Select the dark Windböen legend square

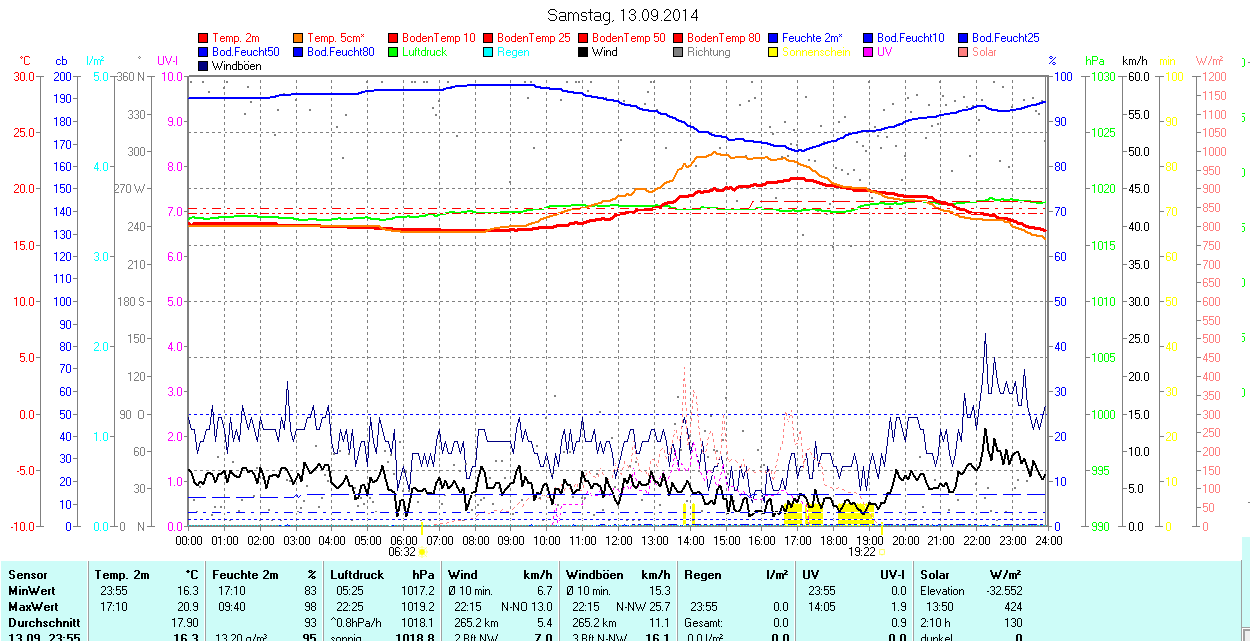[x=204, y=66]
